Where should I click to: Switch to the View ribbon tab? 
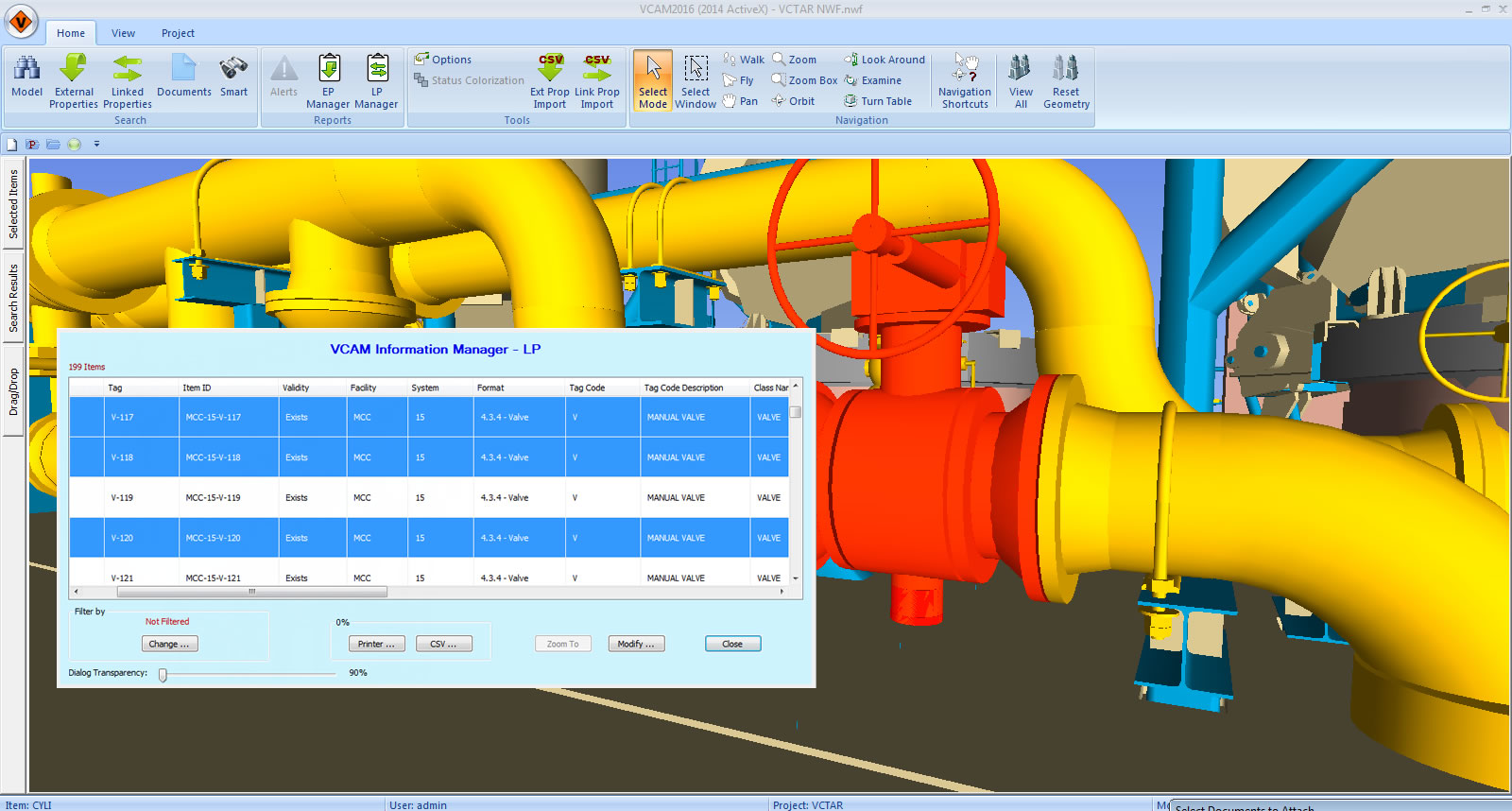tap(123, 33)
